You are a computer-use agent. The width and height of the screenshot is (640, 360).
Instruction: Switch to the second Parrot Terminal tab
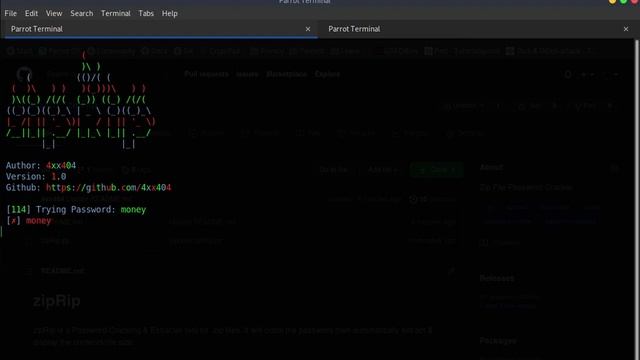pos(478,29)
